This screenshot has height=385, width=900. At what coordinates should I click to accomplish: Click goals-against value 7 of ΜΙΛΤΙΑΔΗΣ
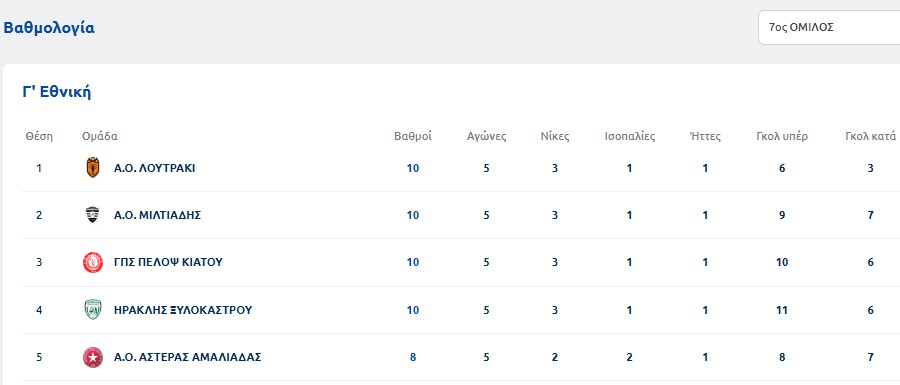click(x=871, y=215)
